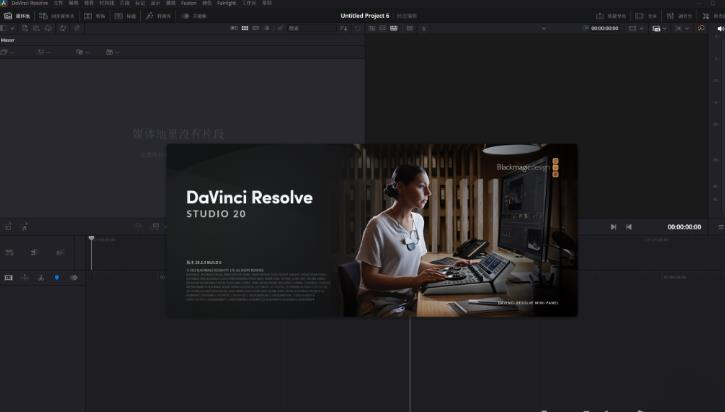Expand the first media pool sort dropdown
725x412 pixels.
coord(7,52)
